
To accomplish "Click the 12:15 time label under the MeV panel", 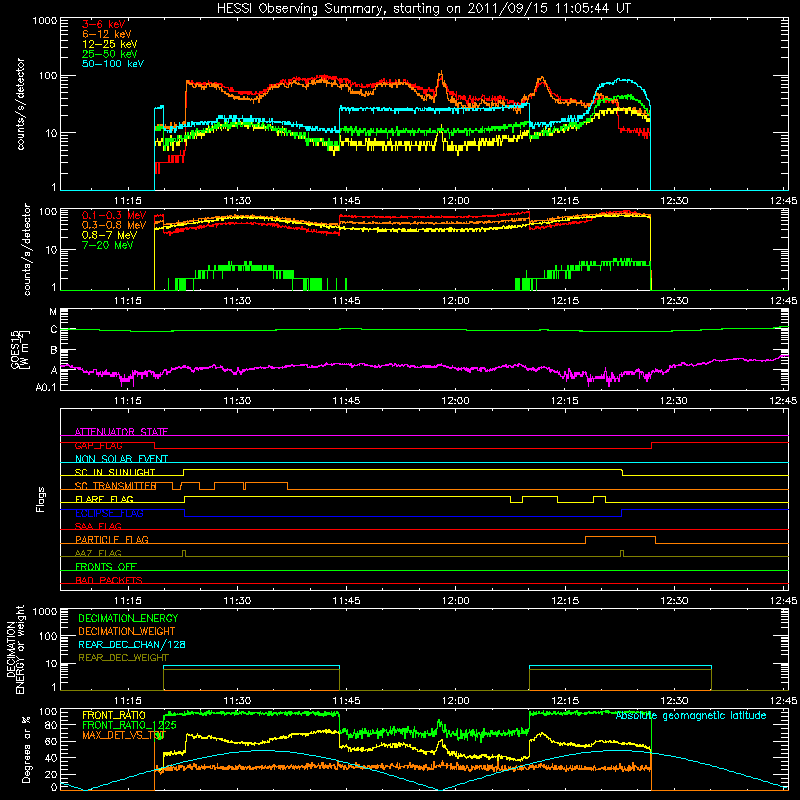I will (x=564, y=301).
